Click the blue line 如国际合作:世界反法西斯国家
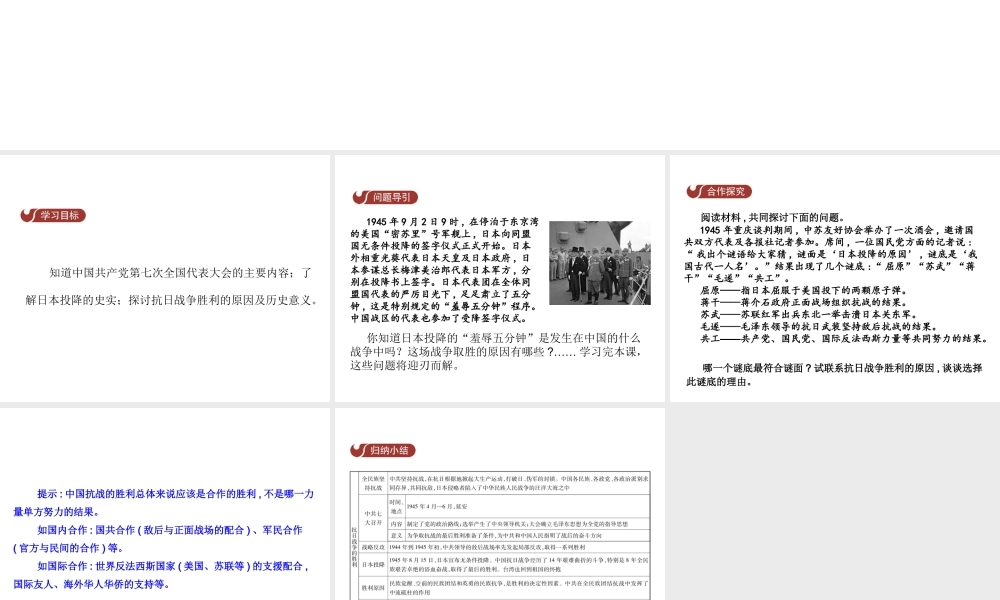Screen dimensions: 1000x600 [x=173, y=566]
